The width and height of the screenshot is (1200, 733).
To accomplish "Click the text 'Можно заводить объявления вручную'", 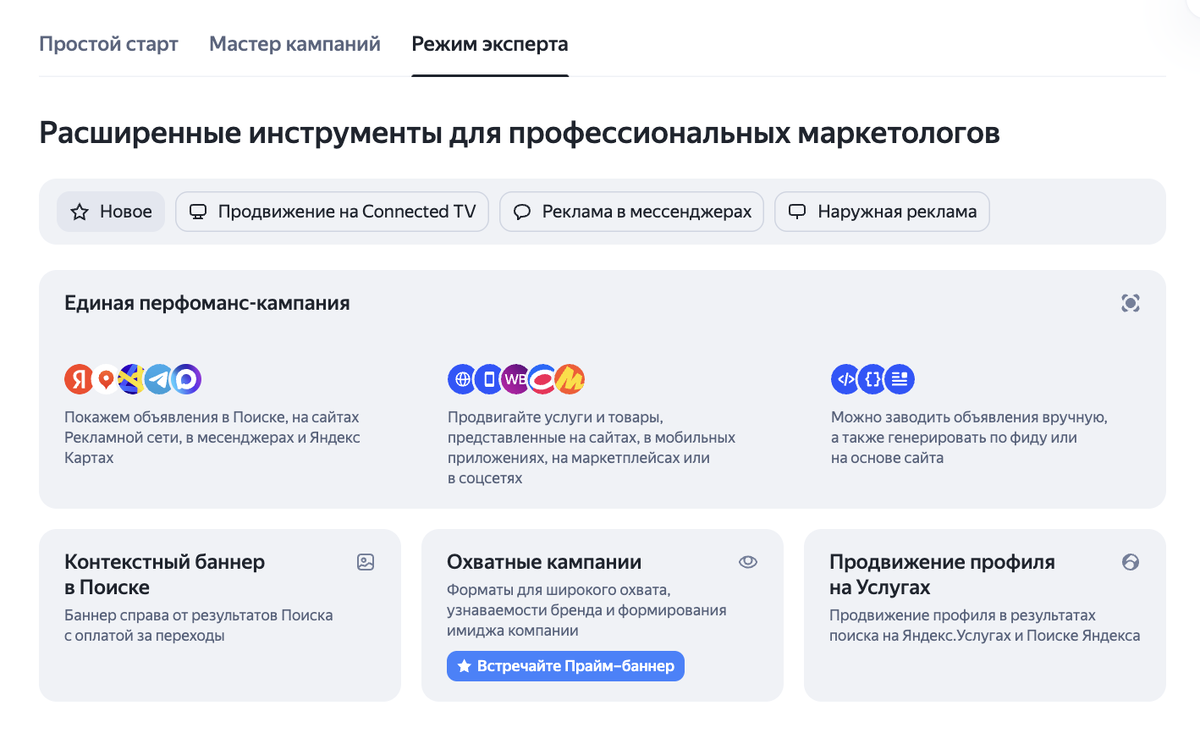I will [969, 417].
